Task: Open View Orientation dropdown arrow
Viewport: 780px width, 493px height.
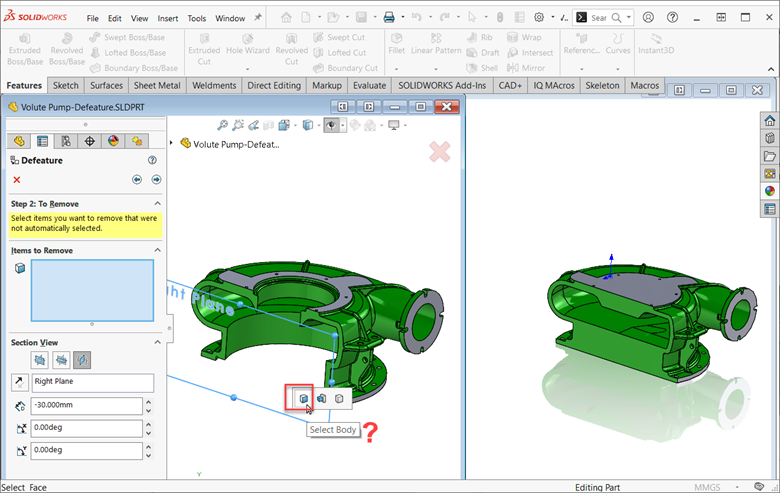Action: coord(295,125)
